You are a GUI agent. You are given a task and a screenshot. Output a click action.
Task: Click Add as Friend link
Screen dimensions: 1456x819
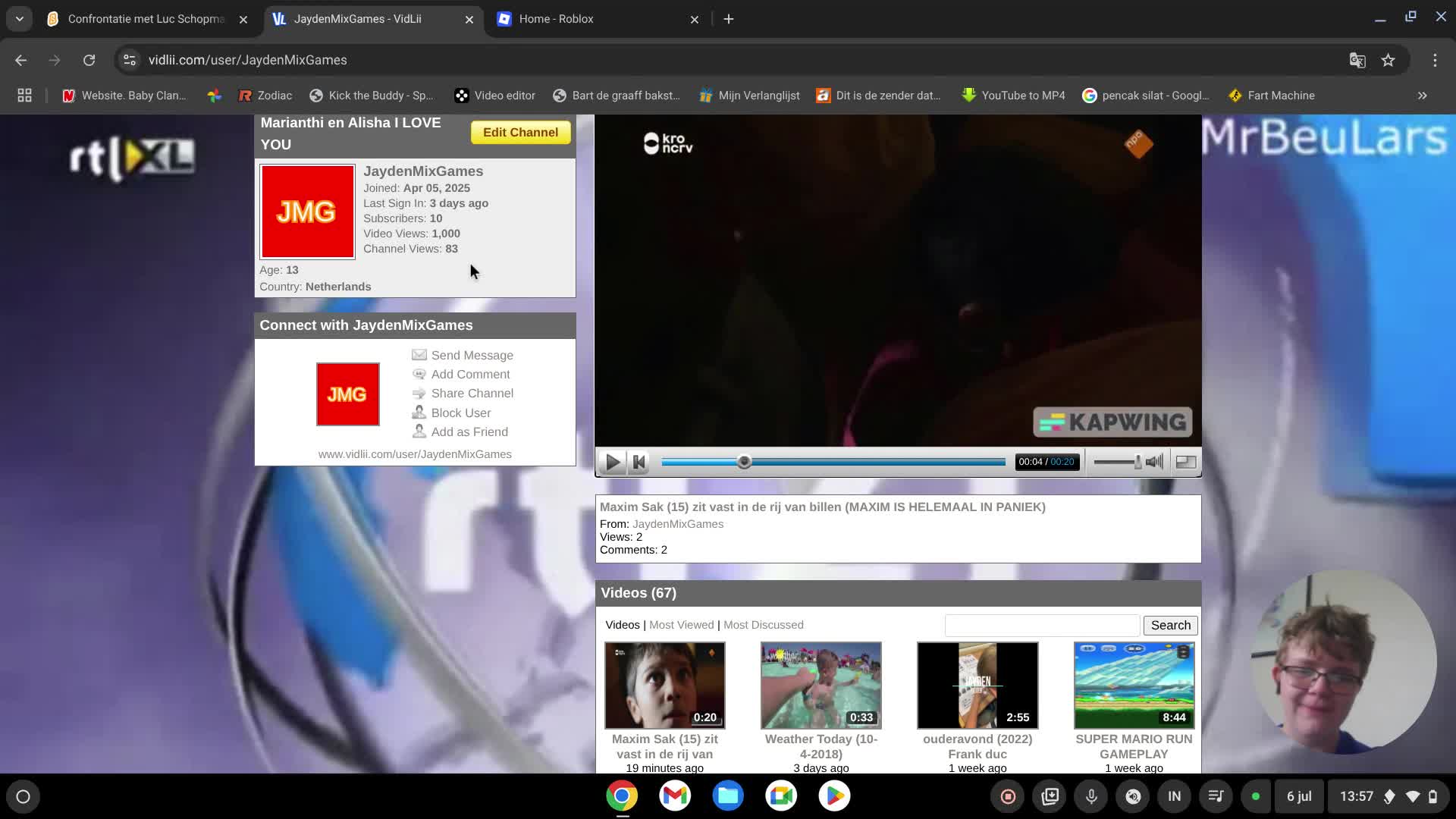[x=469, y=431]
